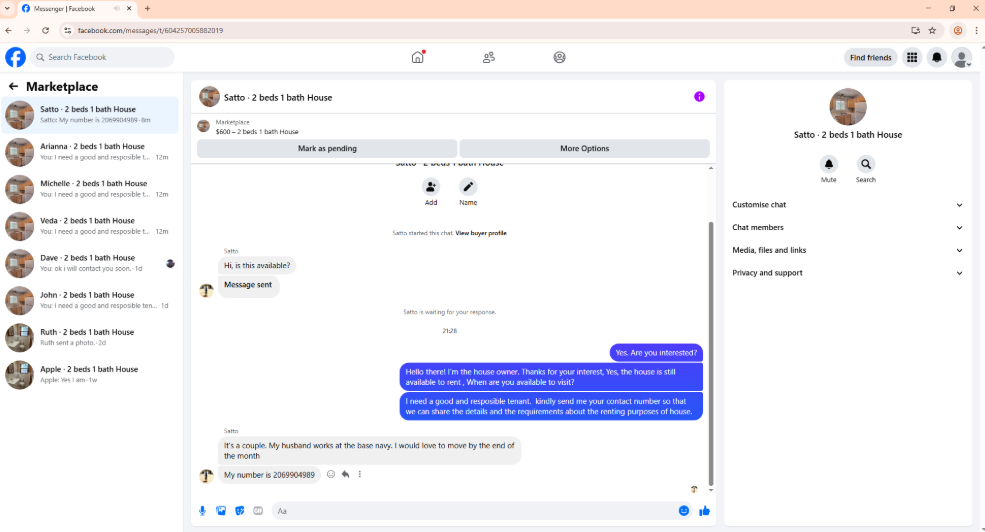
Task: Open the Michelle conversation
Action: 90,189
